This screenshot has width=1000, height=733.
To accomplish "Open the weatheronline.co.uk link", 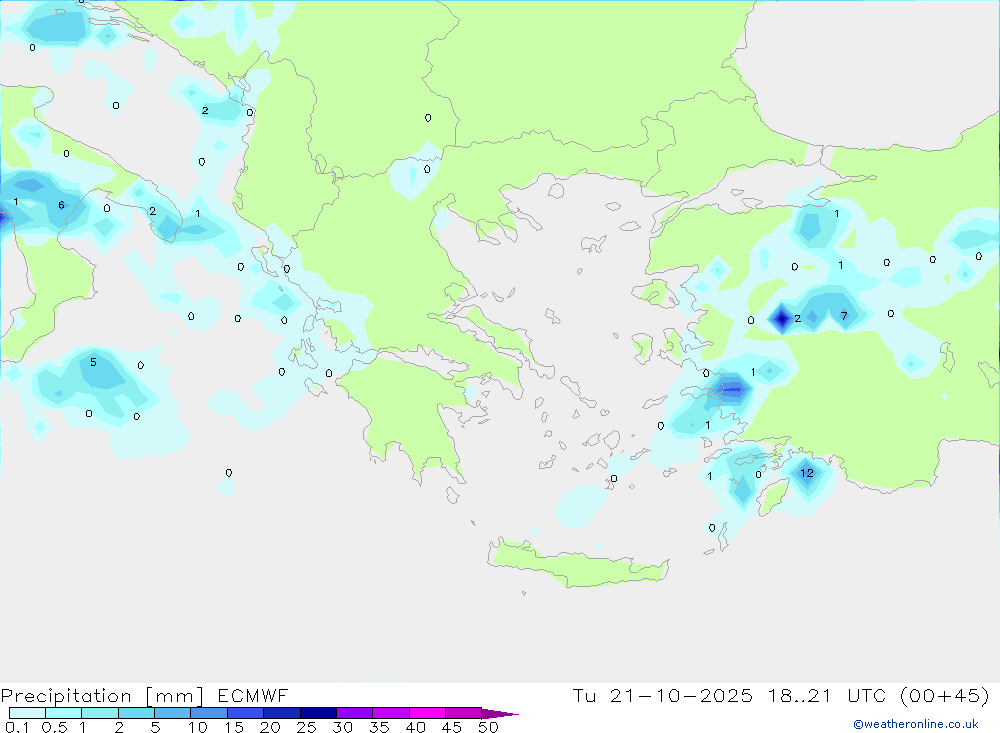I will (916, 724).
